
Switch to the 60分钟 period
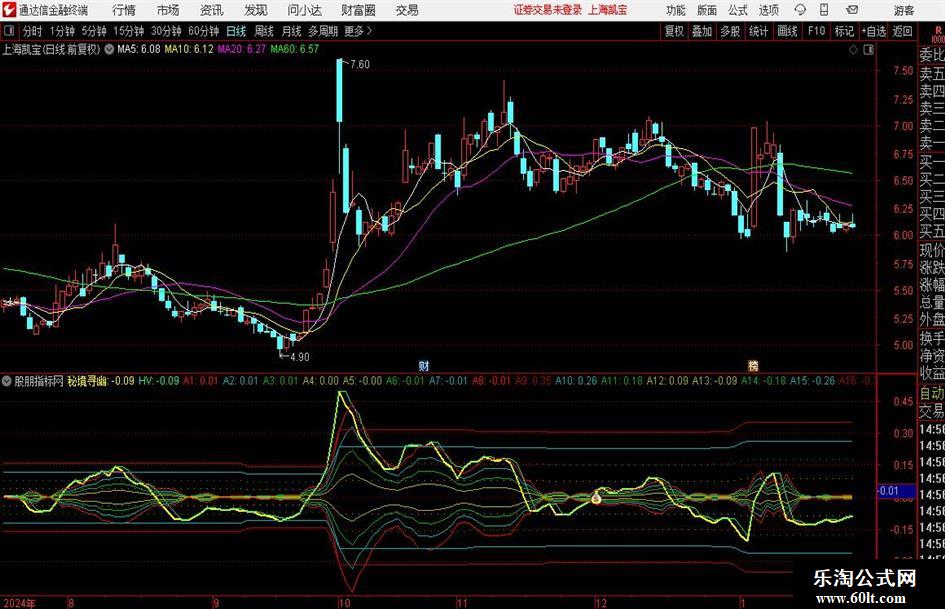pyautogui.click(x=203, y=31)
